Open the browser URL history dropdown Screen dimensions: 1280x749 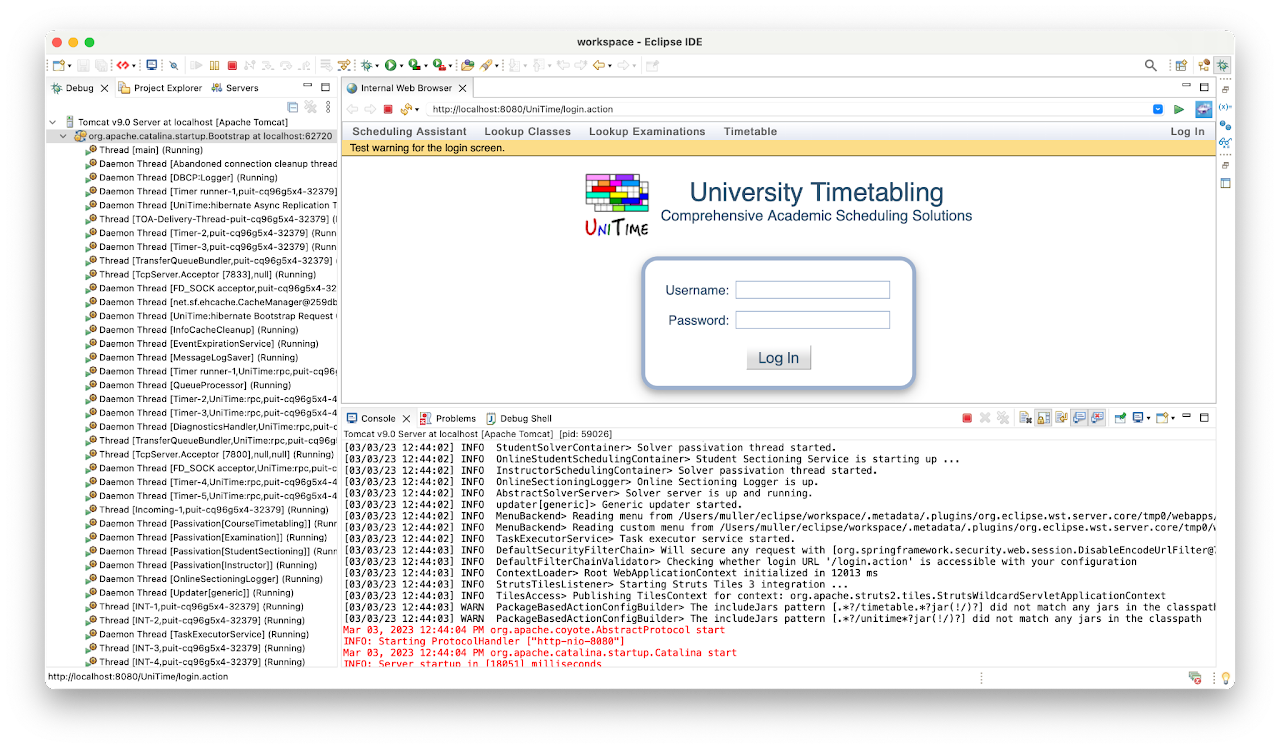pyautogui.click(x=1158, y=109)
